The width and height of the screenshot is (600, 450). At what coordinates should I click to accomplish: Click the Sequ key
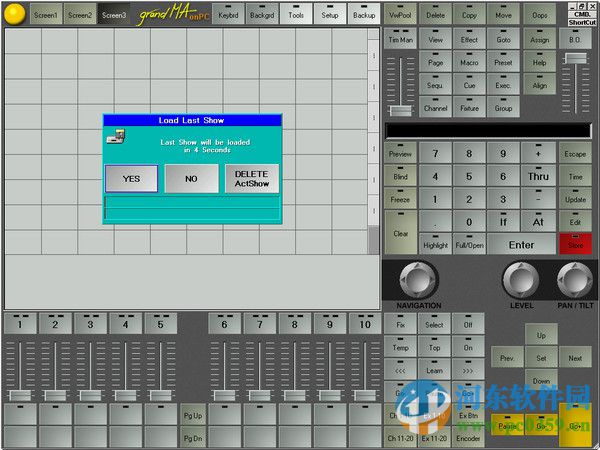pyautogui.click(x=435, y=85)
